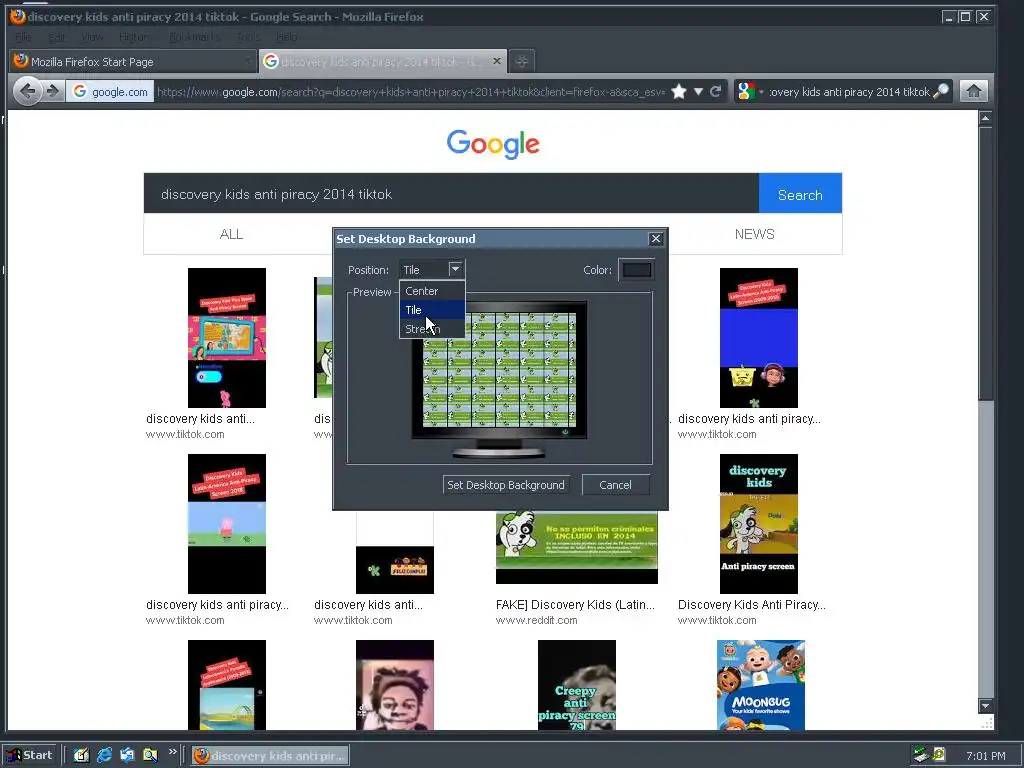Viewport: 1024px width, 768px height.
Task: Choose Tile from the Position list
Action: [x=432, y=310]
